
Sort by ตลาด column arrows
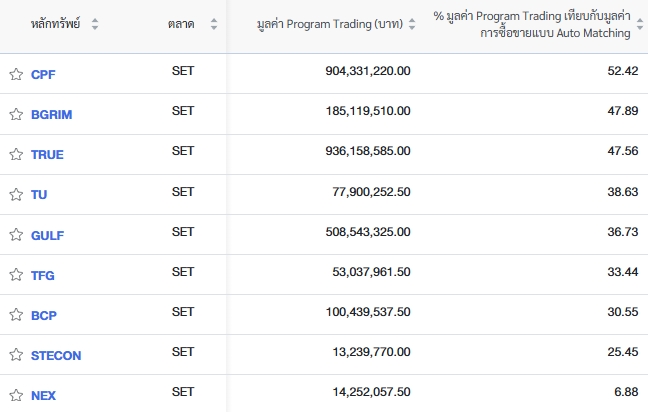pyautogui.click(x=214, y=24)
